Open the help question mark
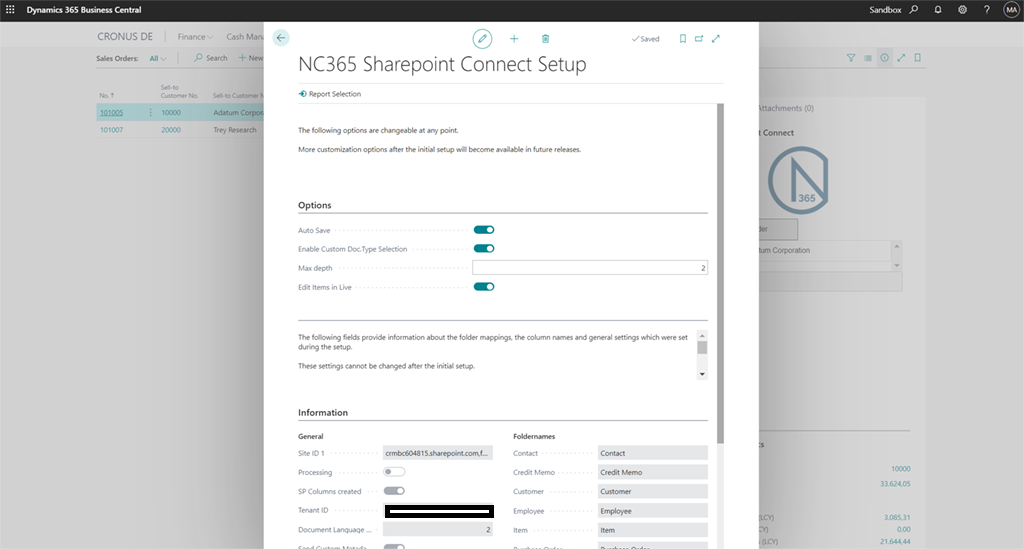This screenshot has width=1024, height=549. pos(987,10)
